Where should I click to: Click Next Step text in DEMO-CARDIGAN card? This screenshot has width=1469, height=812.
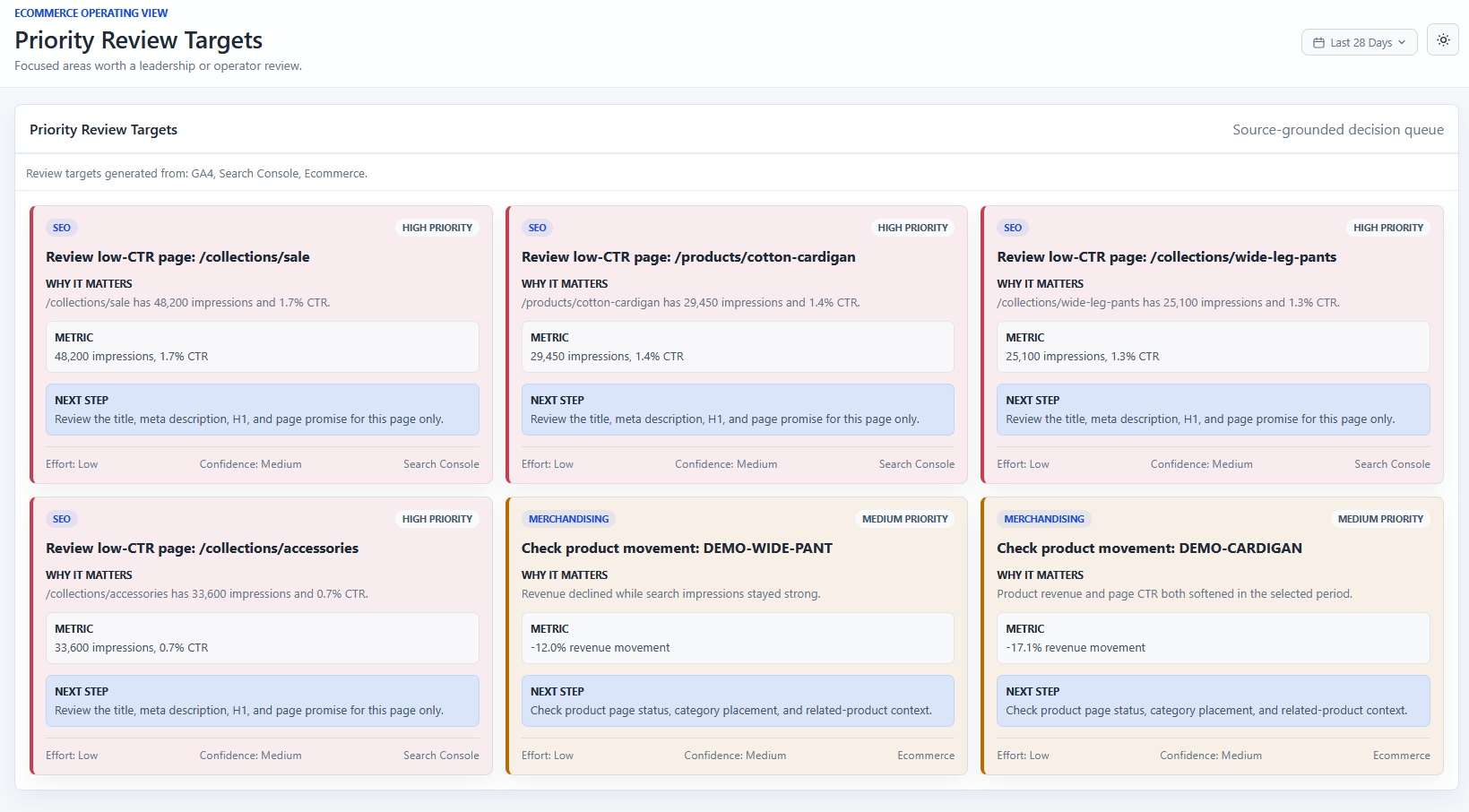[1206, 711]
